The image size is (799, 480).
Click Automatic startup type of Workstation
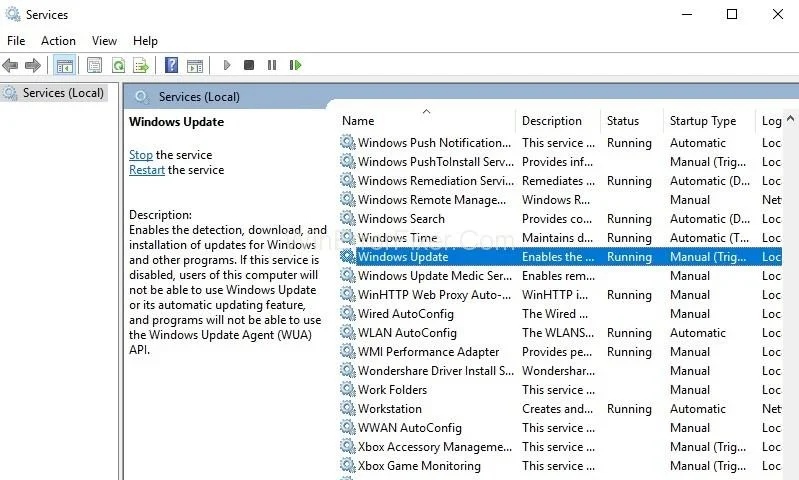click(698, 409)
